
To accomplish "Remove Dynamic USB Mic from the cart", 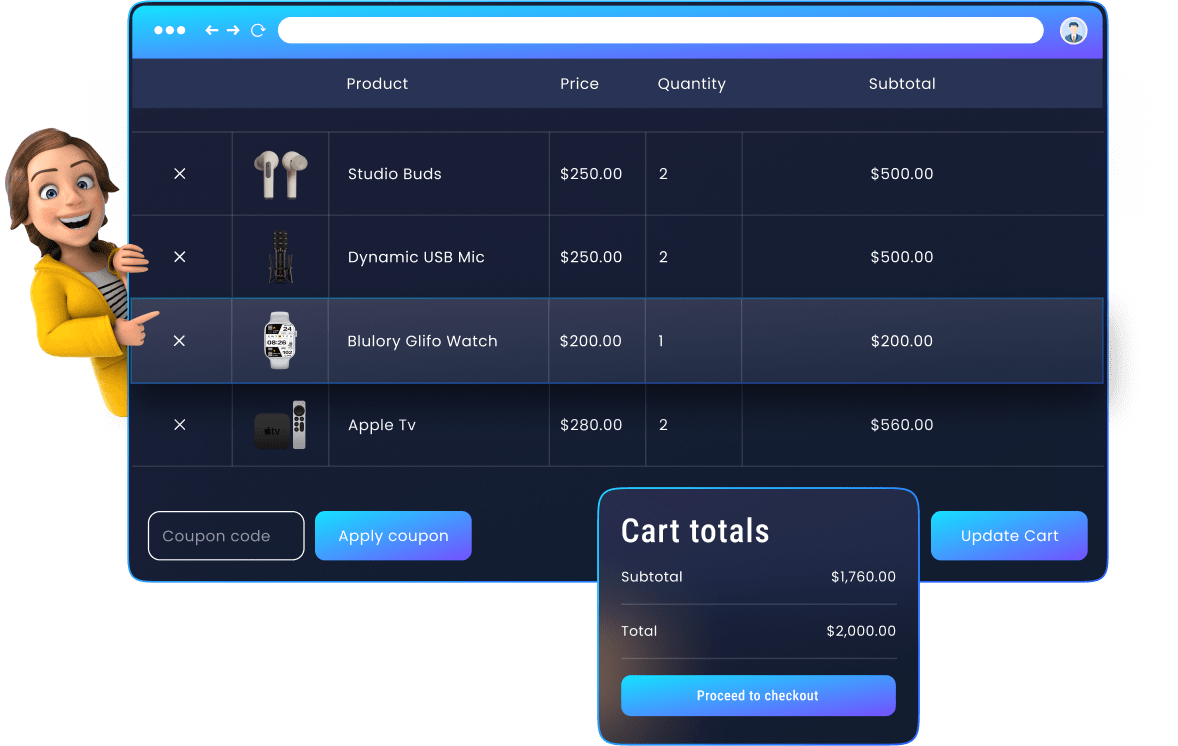I will point(180,257).
